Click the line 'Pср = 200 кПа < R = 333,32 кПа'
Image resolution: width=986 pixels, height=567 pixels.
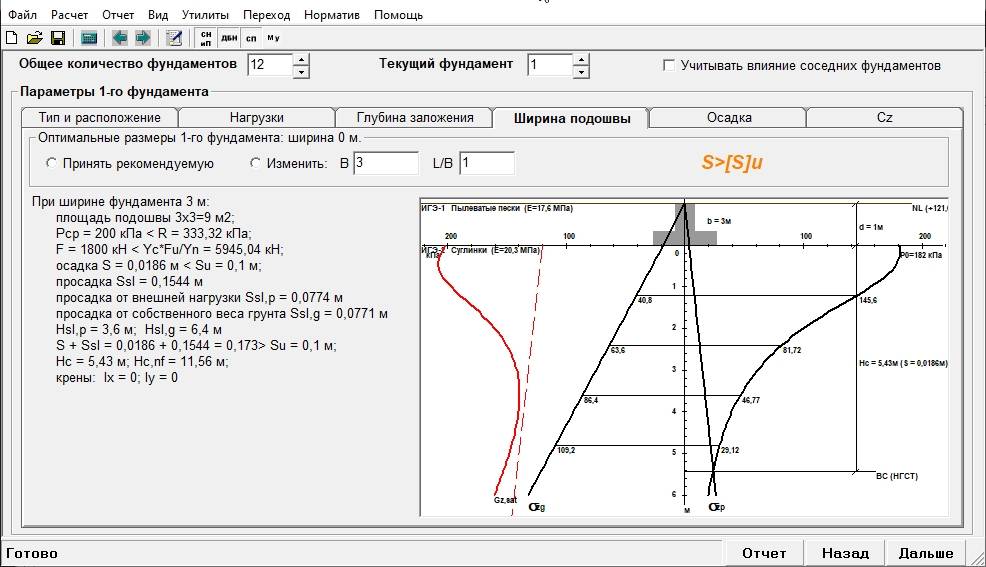153,233
